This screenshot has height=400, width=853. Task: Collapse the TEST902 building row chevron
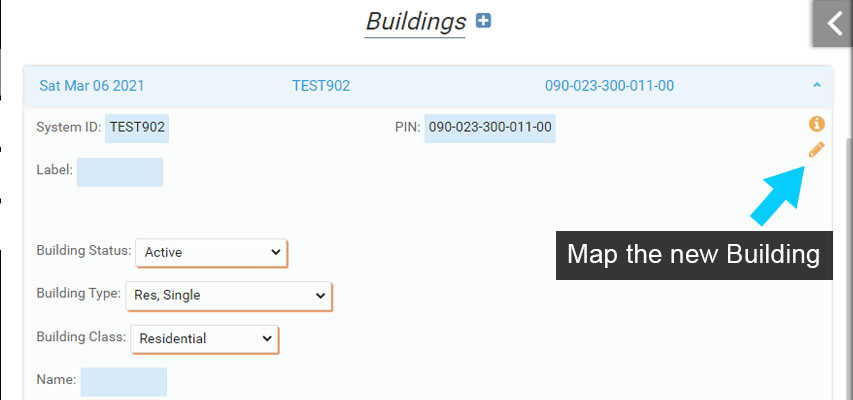point(817,86)
